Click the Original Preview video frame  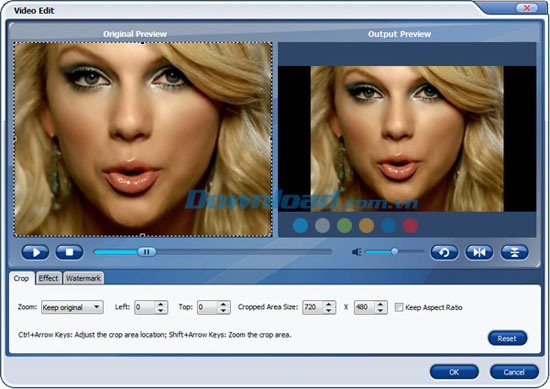(x=143, y=139)
